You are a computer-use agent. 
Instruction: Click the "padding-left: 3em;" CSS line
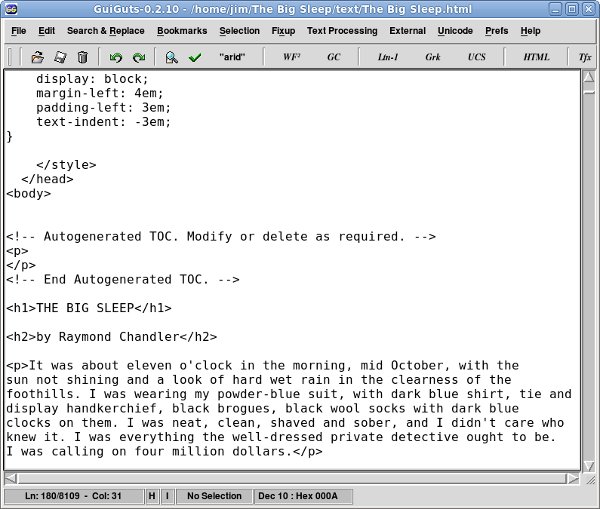103,108
